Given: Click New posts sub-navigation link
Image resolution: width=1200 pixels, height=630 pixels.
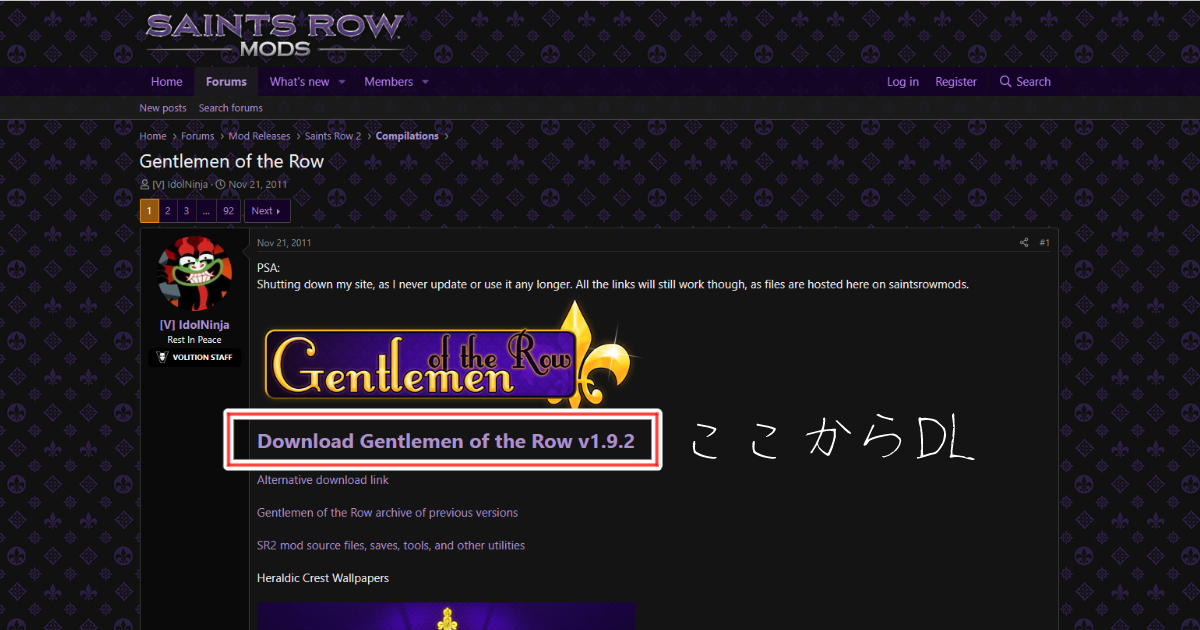Looking at the screenshot, I should [163, 108].
